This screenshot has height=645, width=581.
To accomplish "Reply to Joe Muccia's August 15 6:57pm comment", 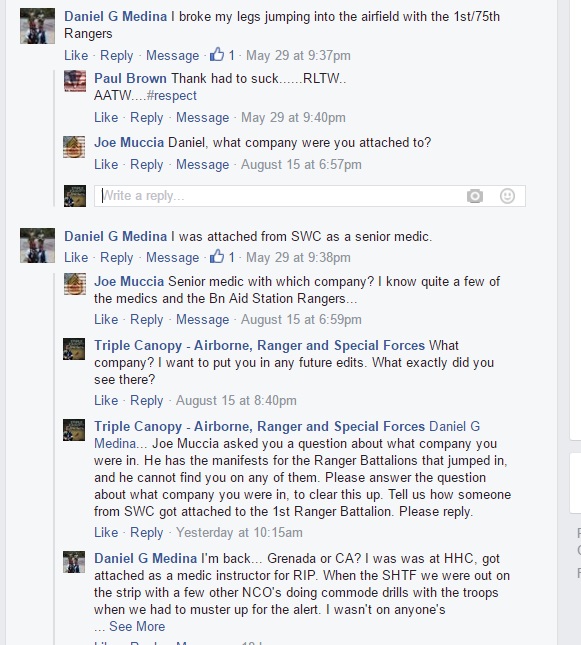I will click(x=146, y=165).
